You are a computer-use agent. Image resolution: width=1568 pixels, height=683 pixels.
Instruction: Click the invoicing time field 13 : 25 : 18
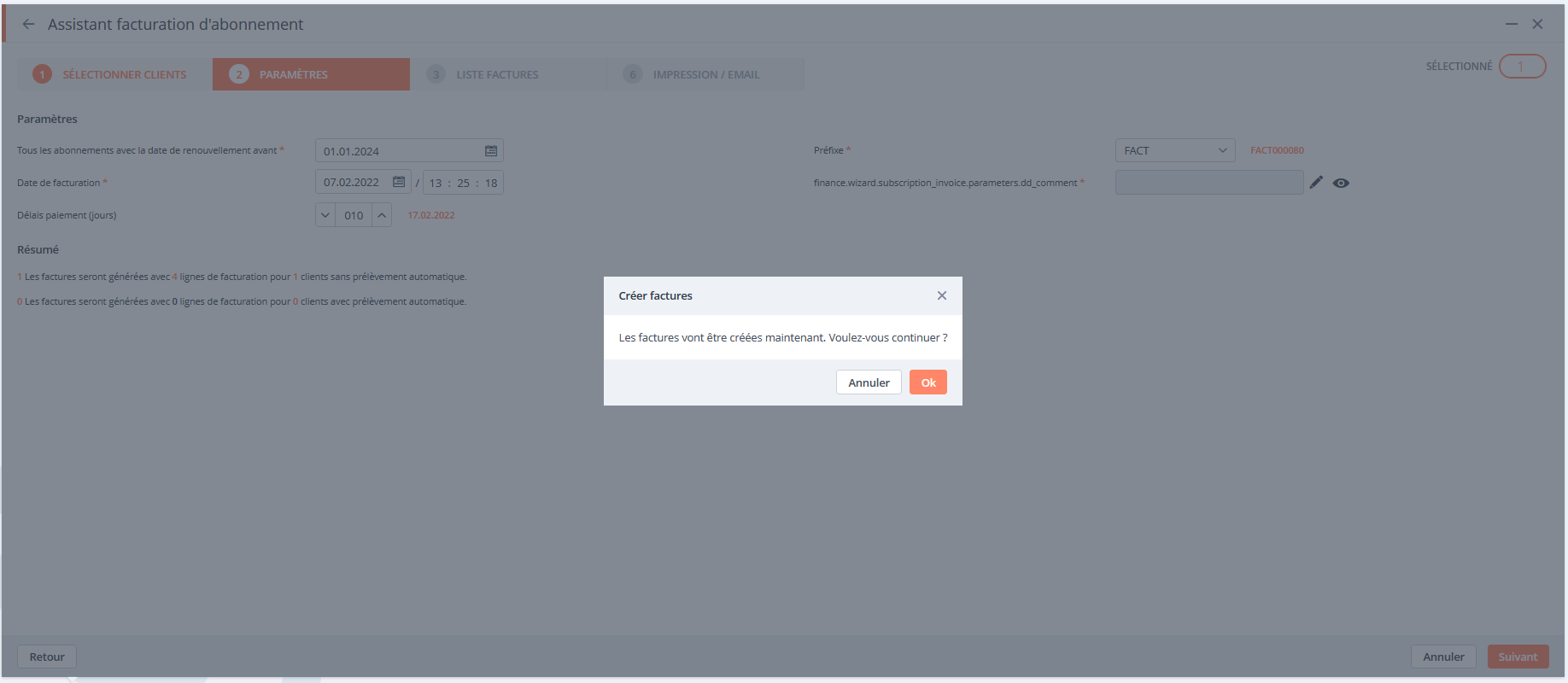click(463, 183)
